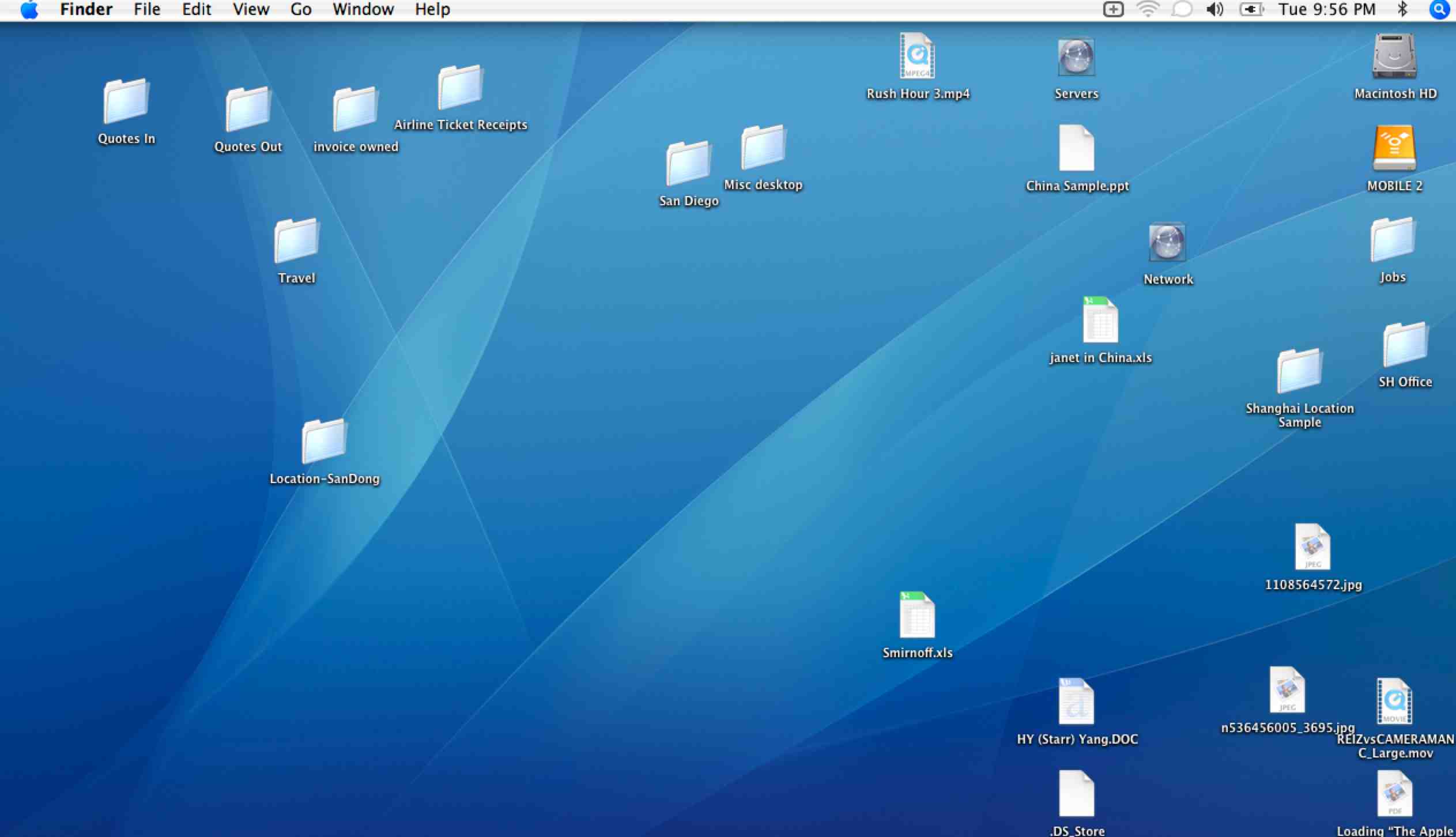Click the Bluetooth status icon

click(1402, 10)
